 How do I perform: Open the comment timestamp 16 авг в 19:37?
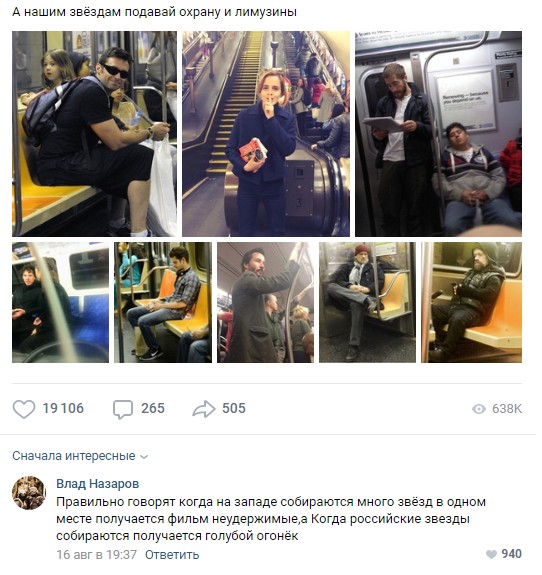[x=96, y=554]
